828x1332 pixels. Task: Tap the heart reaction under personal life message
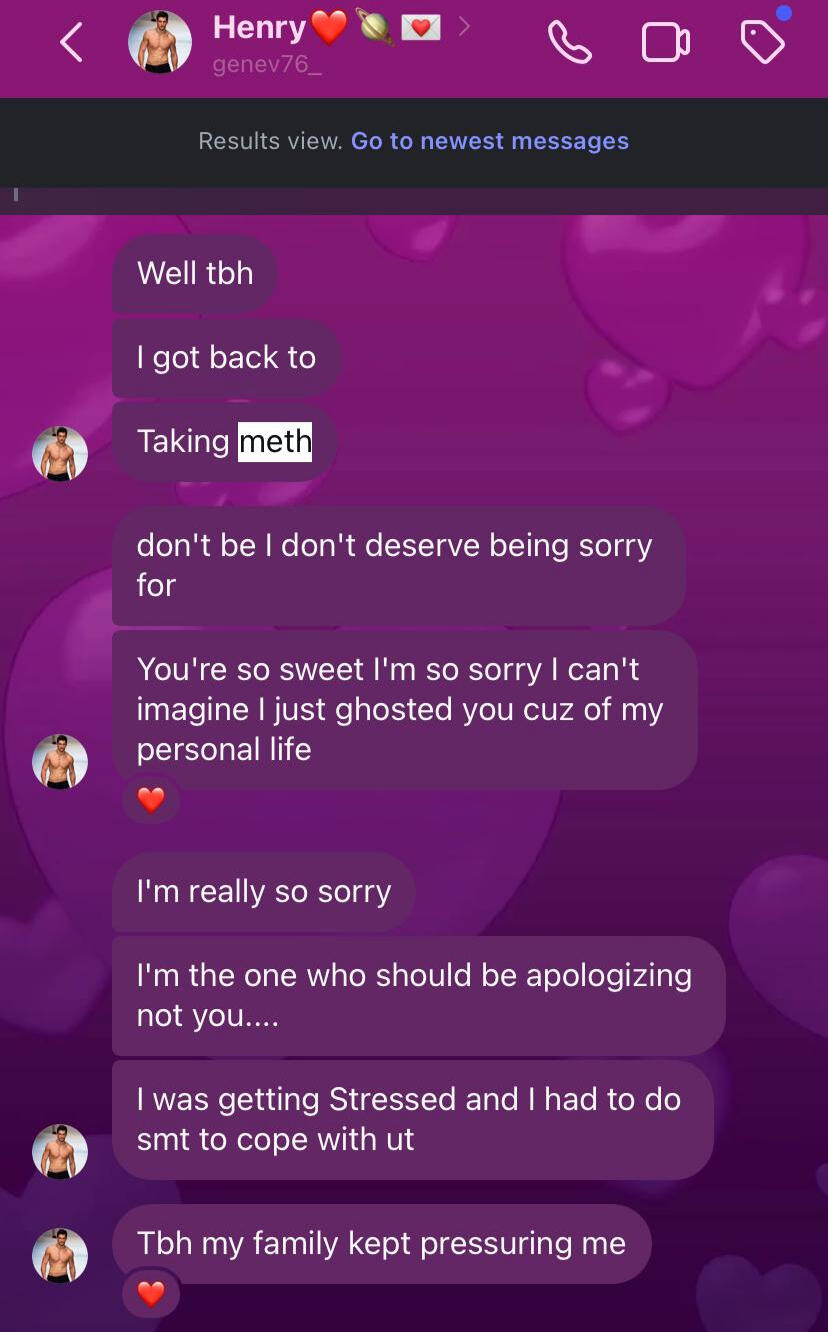151,800
